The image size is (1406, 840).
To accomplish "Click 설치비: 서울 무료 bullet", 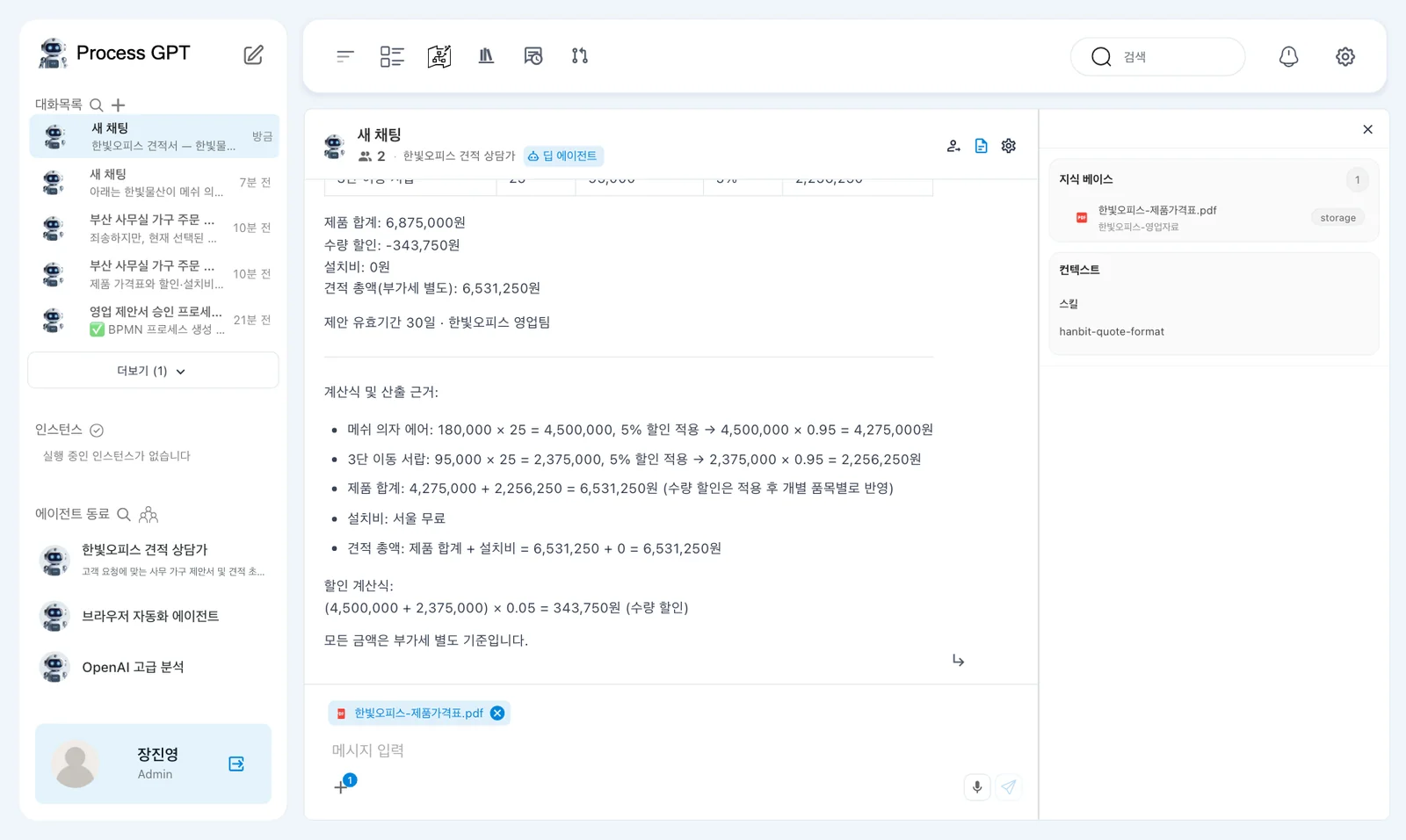I will 396,518.
